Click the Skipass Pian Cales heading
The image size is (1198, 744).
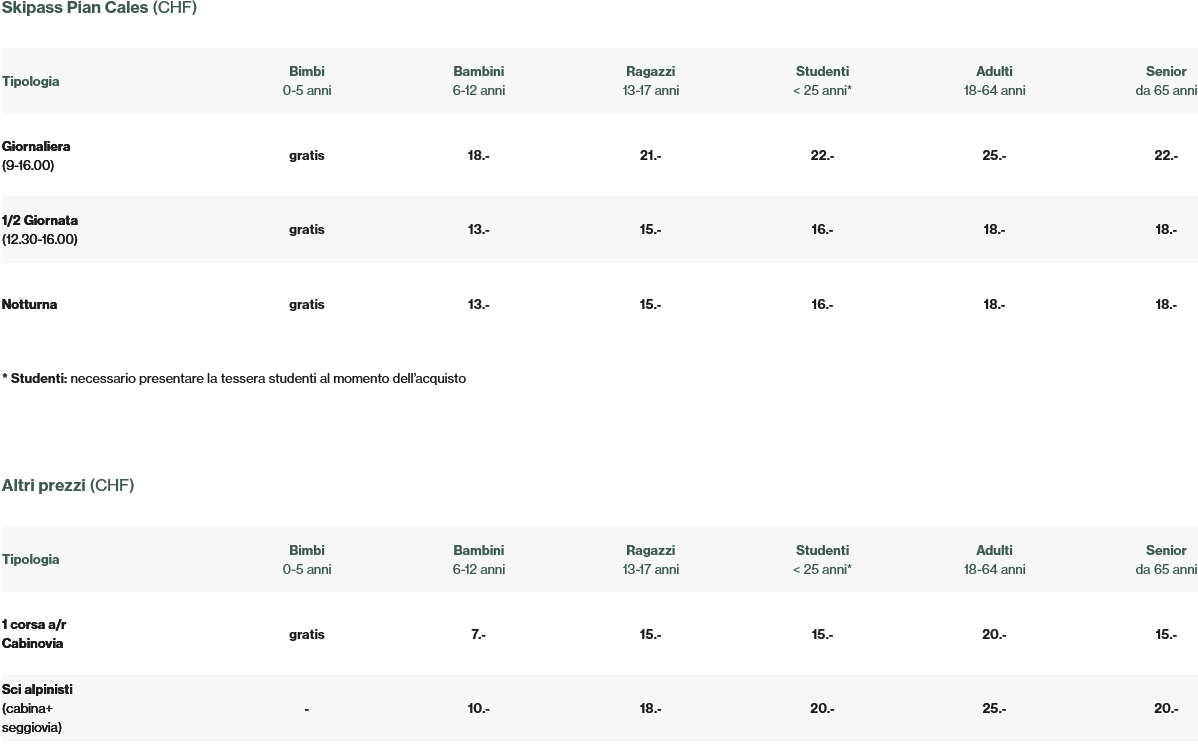(x=99, y=8)
